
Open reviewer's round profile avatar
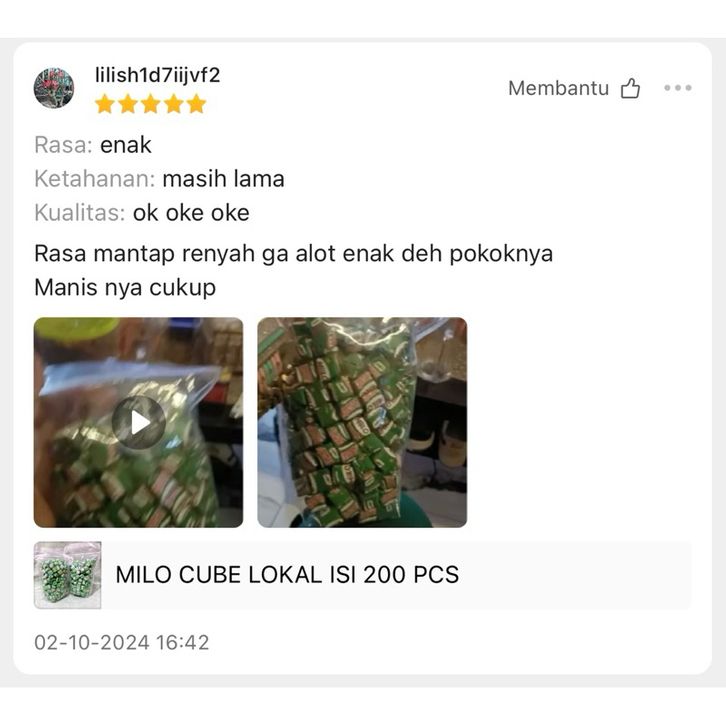pos(54,88)
